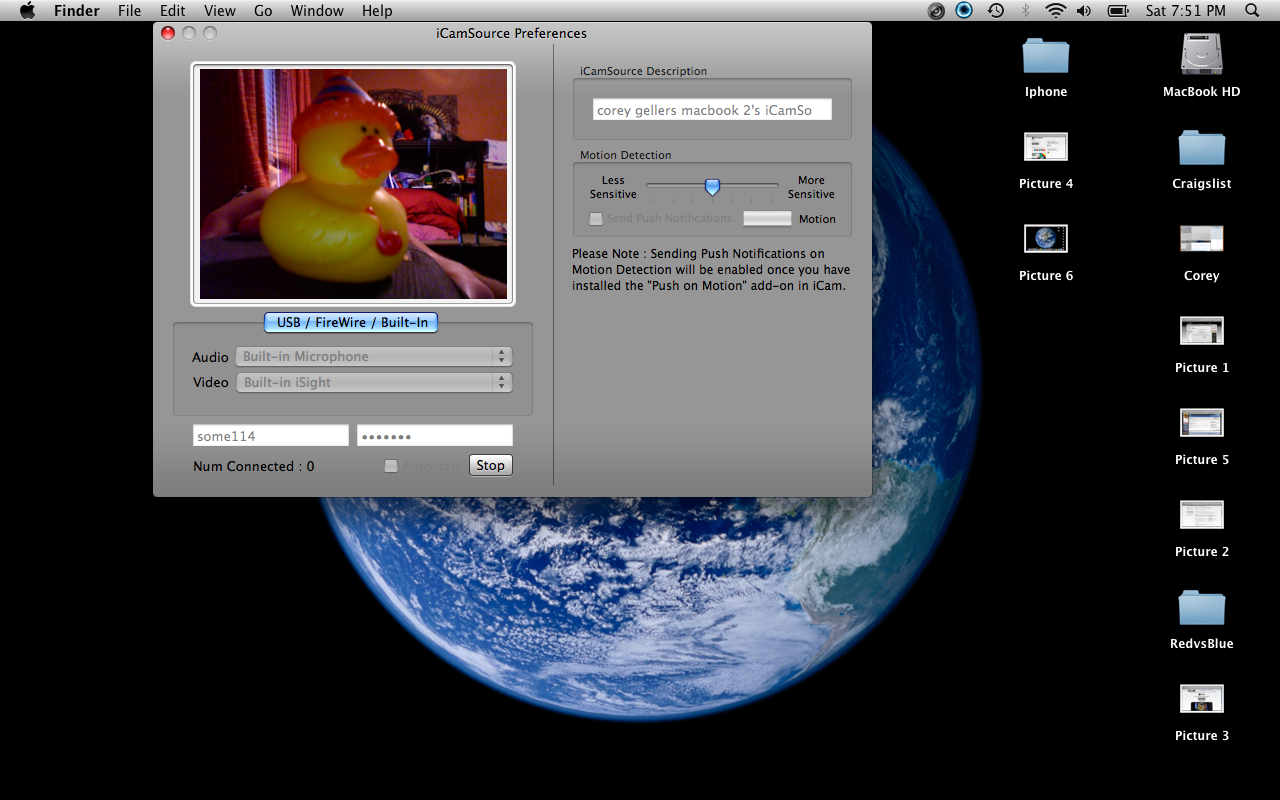Click the More Sensitive label
1280x800 pixels.
tap(811, 187)
